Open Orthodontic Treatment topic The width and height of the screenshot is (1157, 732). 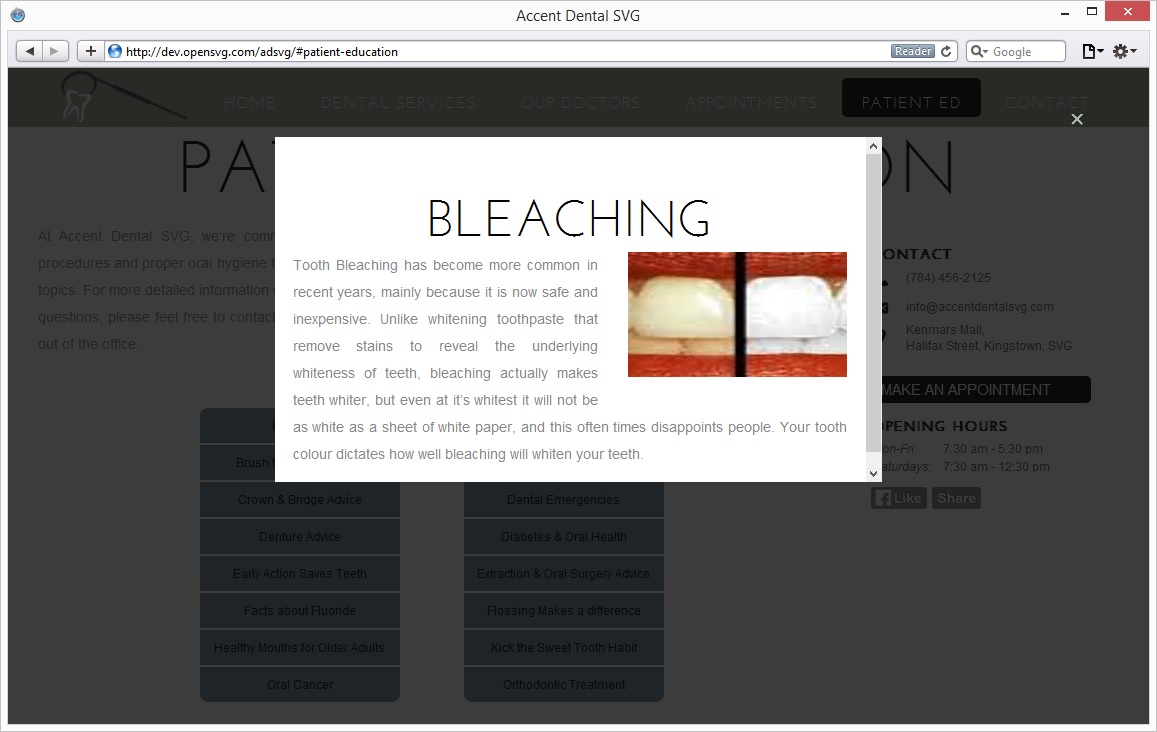point(564,684)
